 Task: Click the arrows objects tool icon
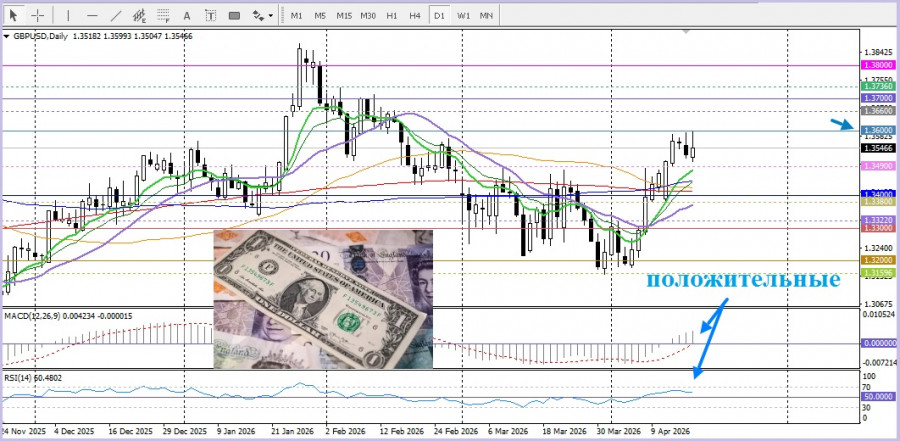pyautogui.click(x=258, y=16)
